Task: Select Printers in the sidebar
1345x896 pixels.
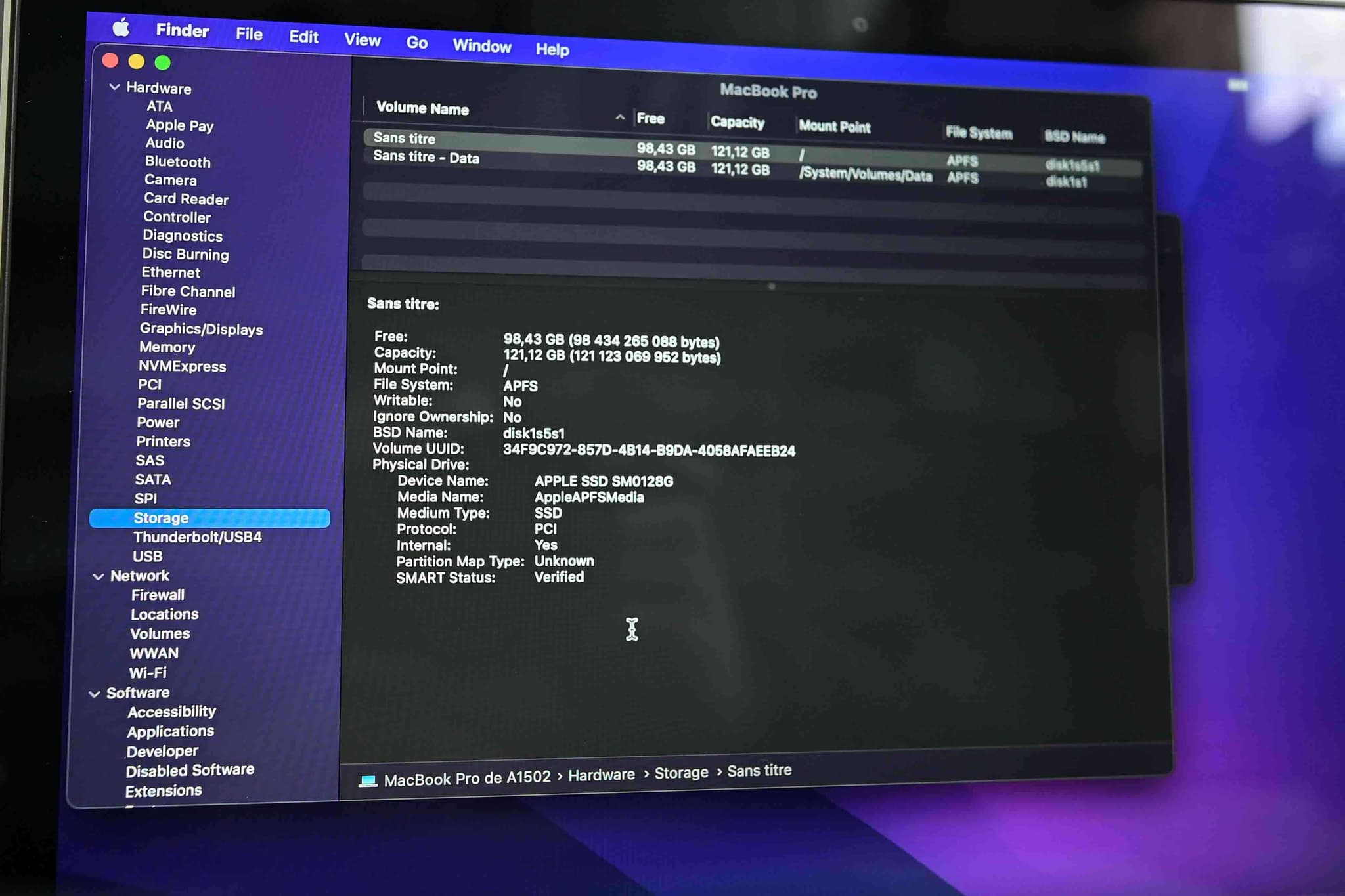Action: (163, 442)
